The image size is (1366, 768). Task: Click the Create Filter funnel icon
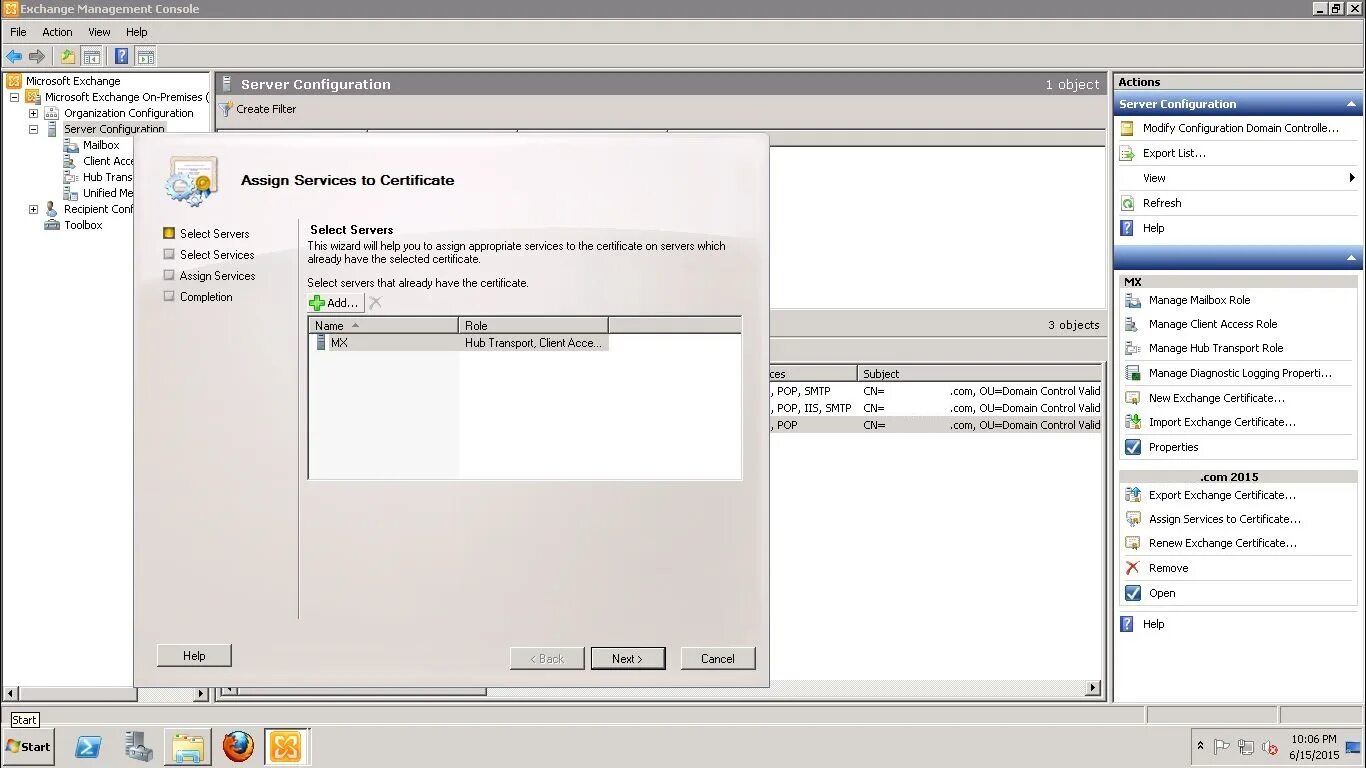coord(226,109)
